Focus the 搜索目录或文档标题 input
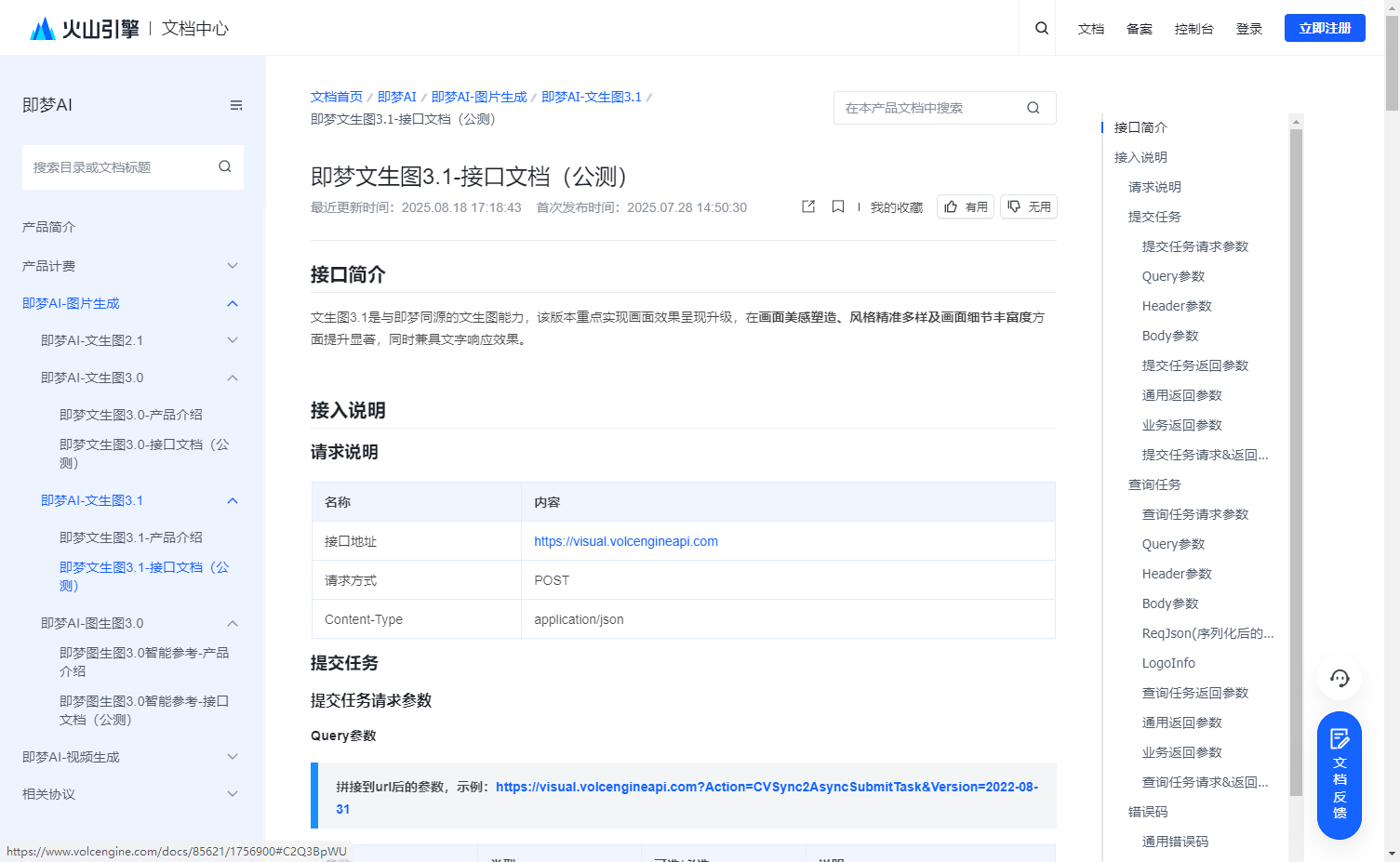The width and height of the screenshot is (1400, 862). tap(121, 167)
